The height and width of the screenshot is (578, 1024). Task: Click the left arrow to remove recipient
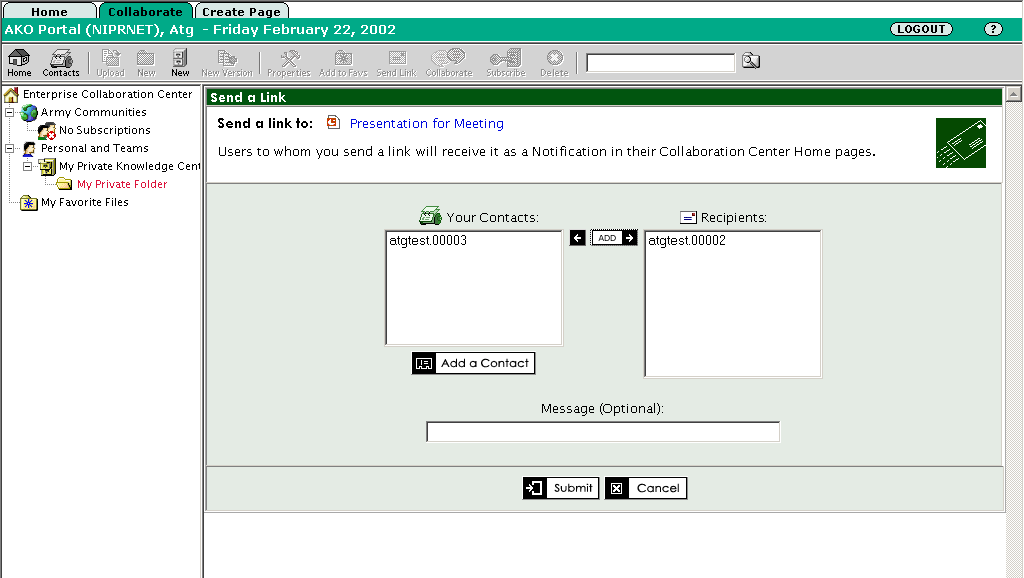point(578,238)
